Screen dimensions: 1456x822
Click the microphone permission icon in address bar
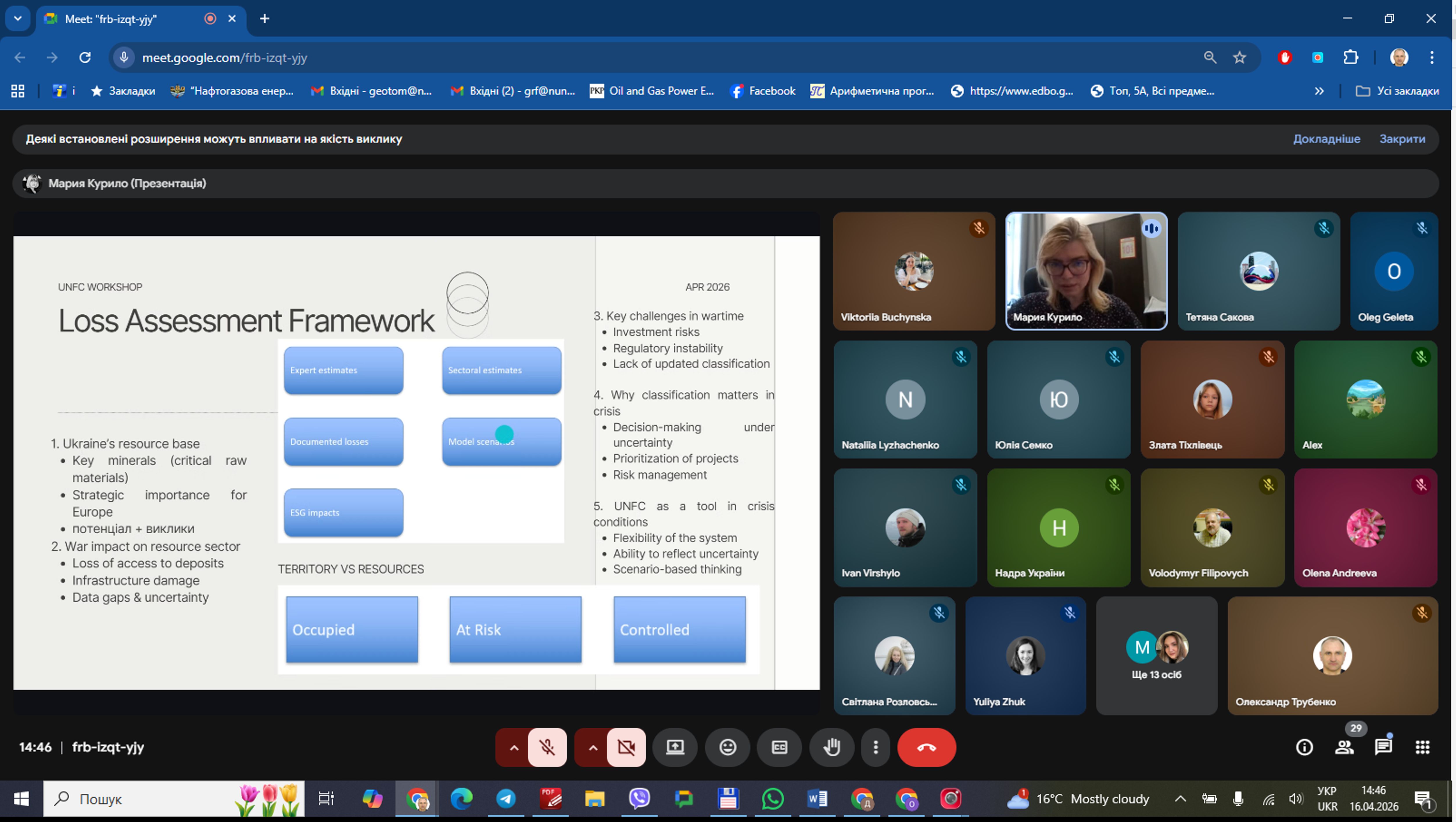coord(124,57)
